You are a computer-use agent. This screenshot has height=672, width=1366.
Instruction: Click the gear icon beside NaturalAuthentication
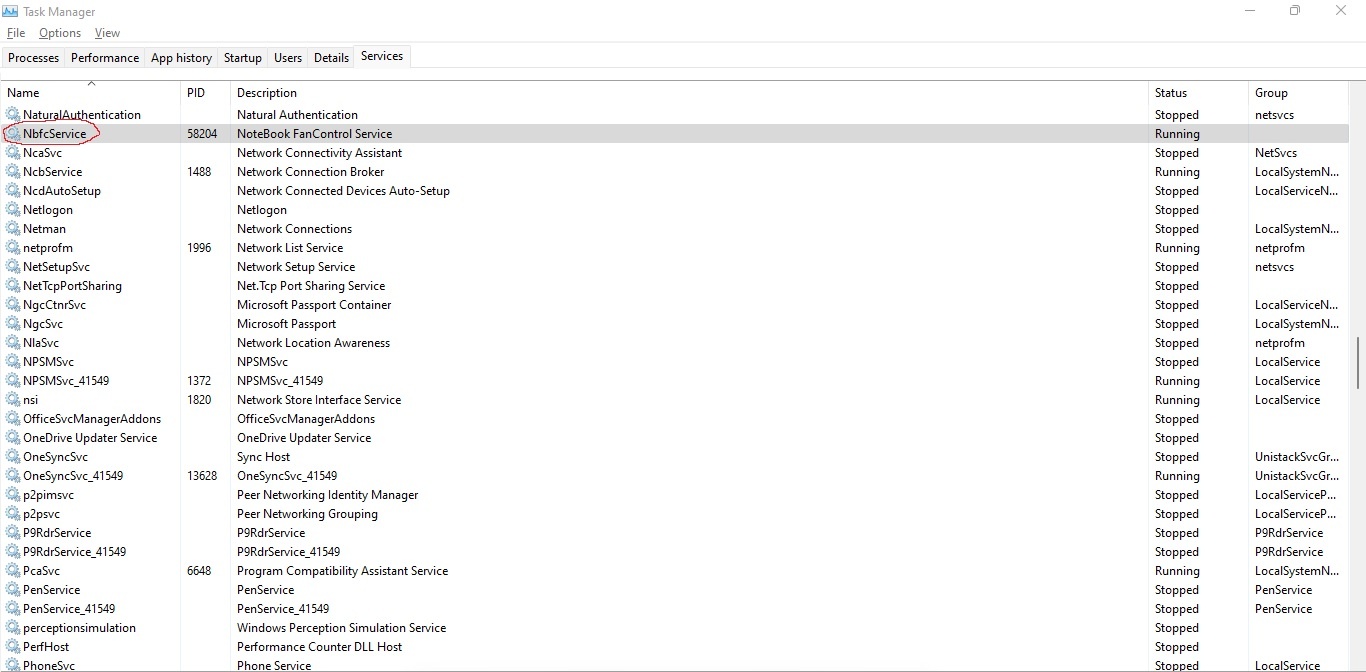(13, 114)
